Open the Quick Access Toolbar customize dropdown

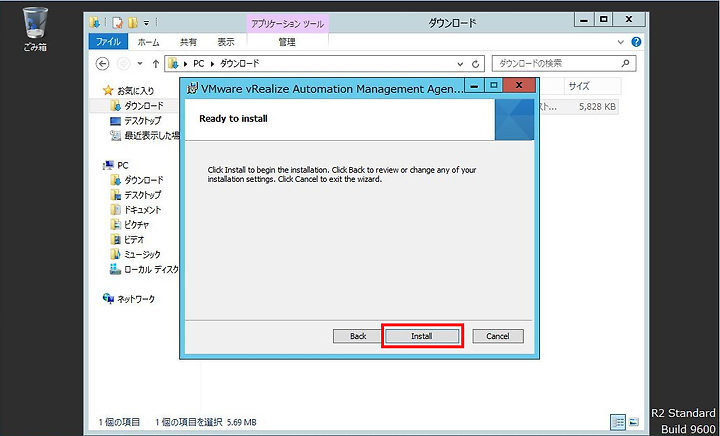pyautogui.click(x=146, y=23)
